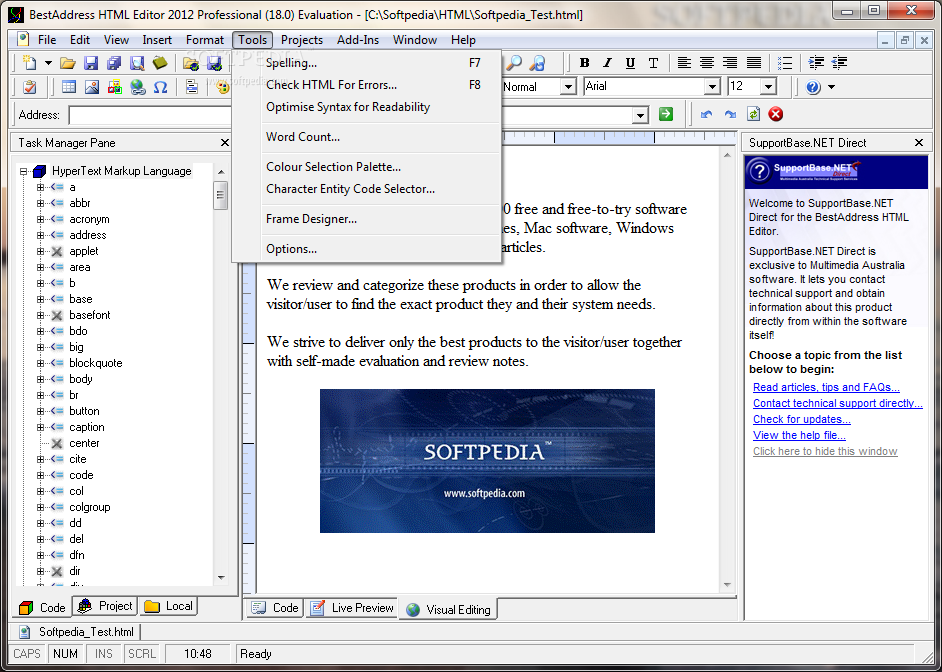Align text right
The height and width of the screenshot is (672, 942).
click(730, 62)
